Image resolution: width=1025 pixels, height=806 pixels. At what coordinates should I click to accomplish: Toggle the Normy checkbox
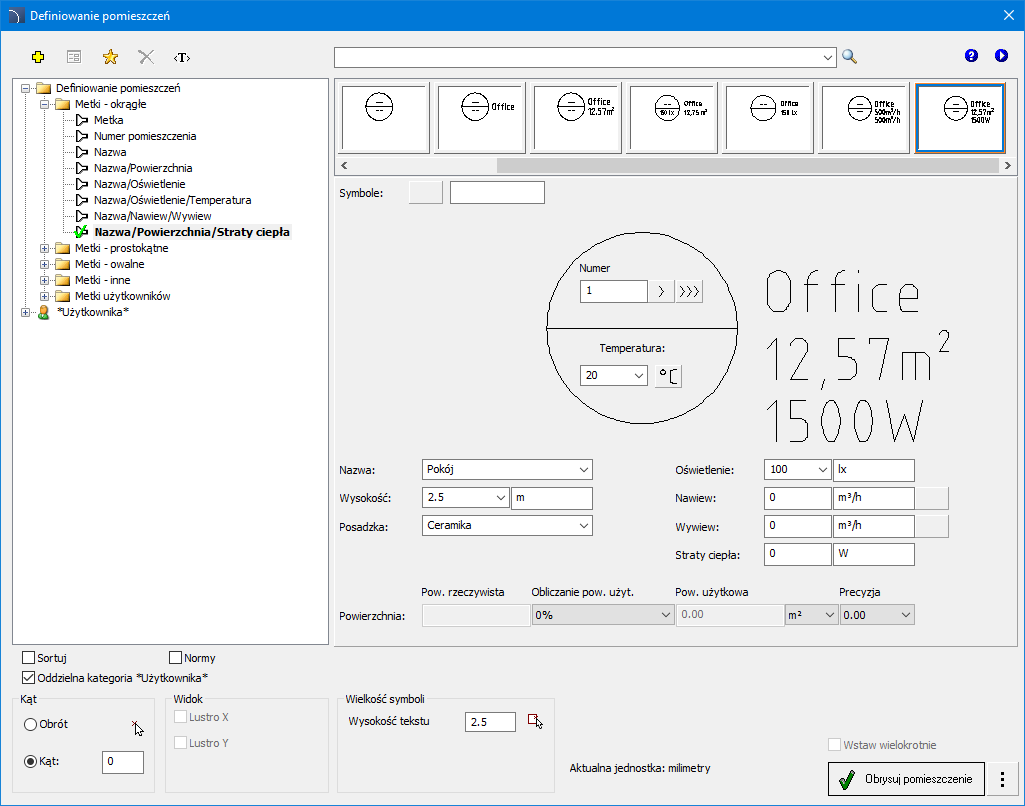[176, 658]
